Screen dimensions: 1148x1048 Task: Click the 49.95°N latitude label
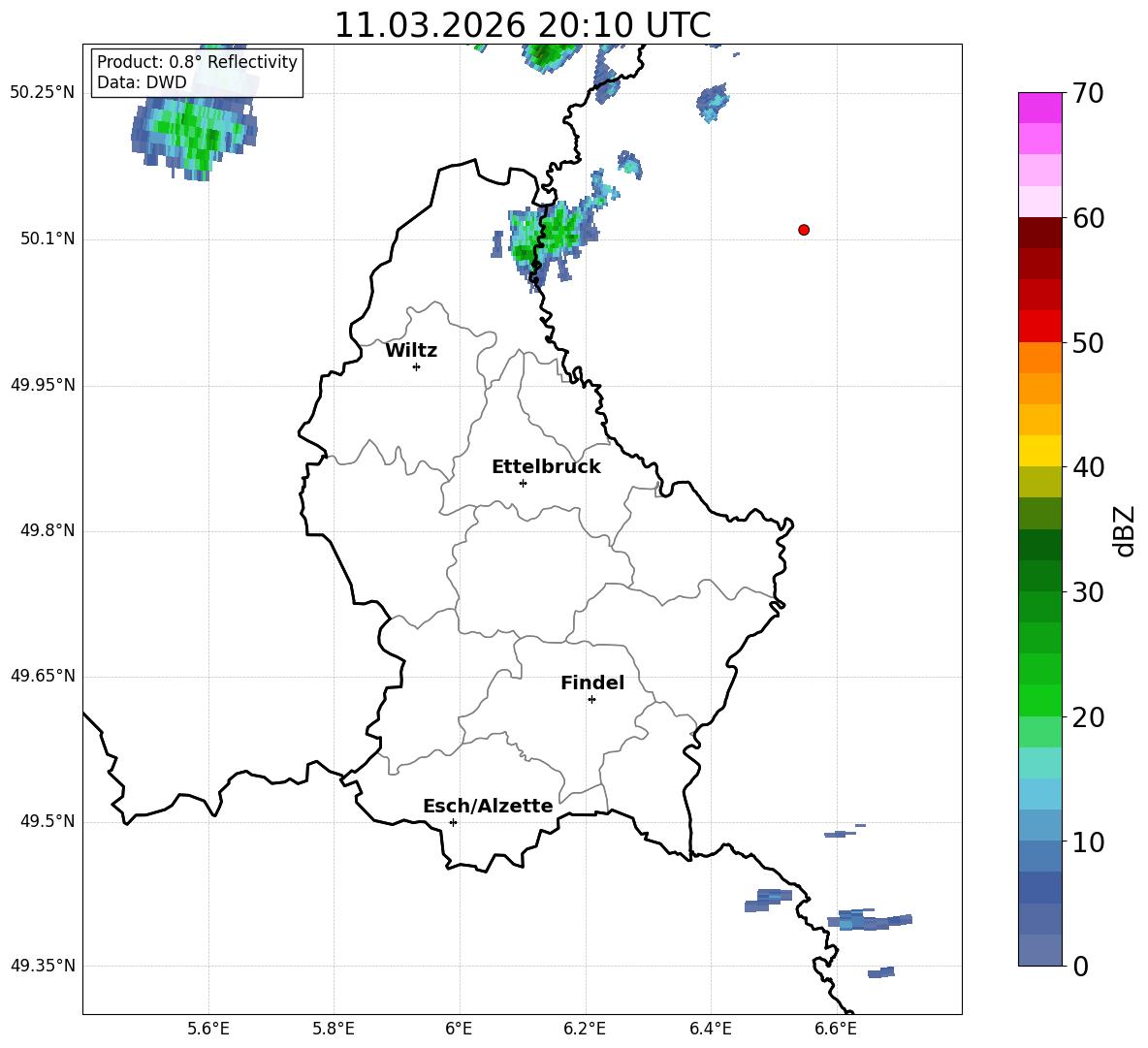[42, 385]
